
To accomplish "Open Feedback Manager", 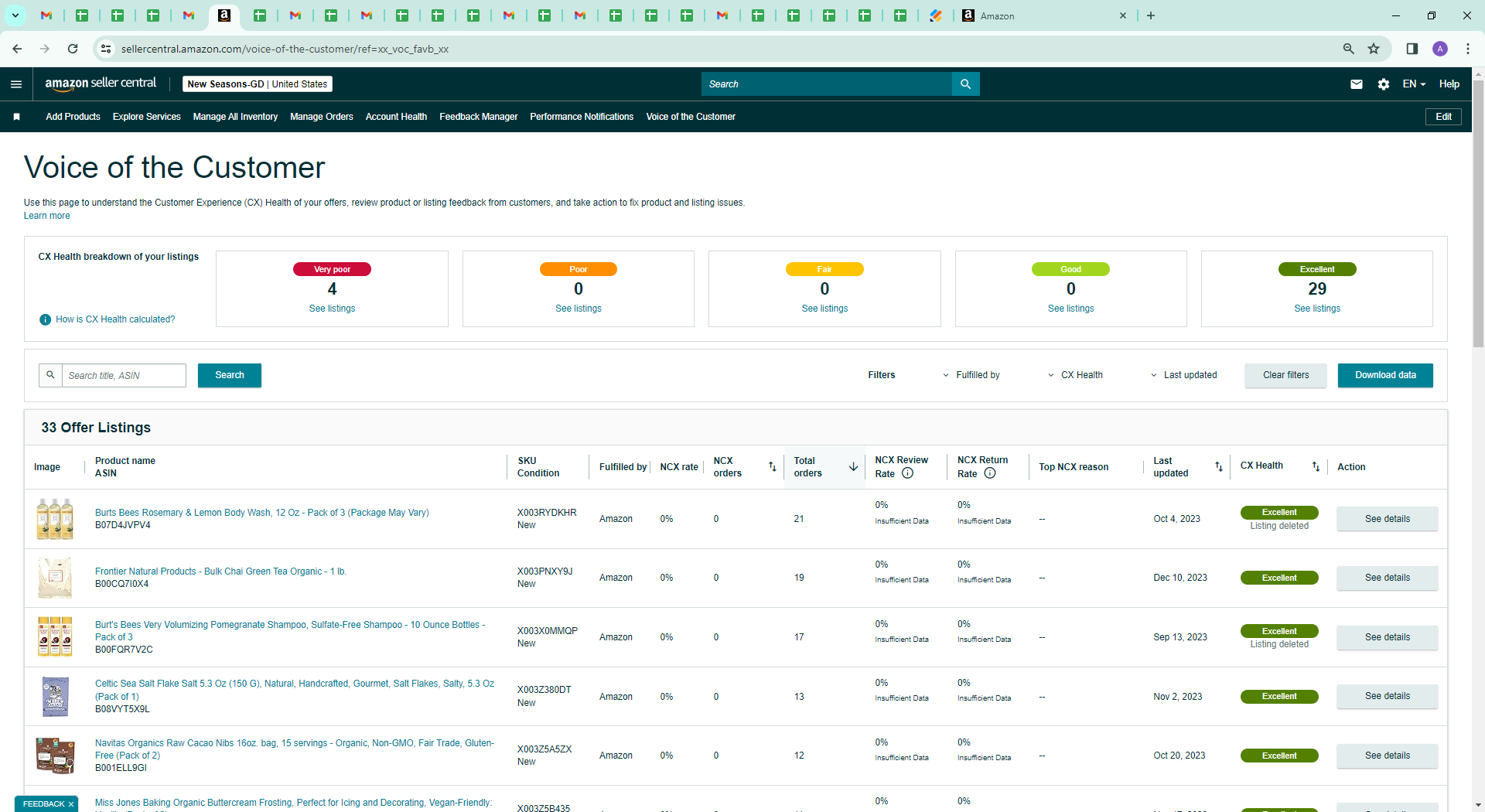I will tap(479, 117).
